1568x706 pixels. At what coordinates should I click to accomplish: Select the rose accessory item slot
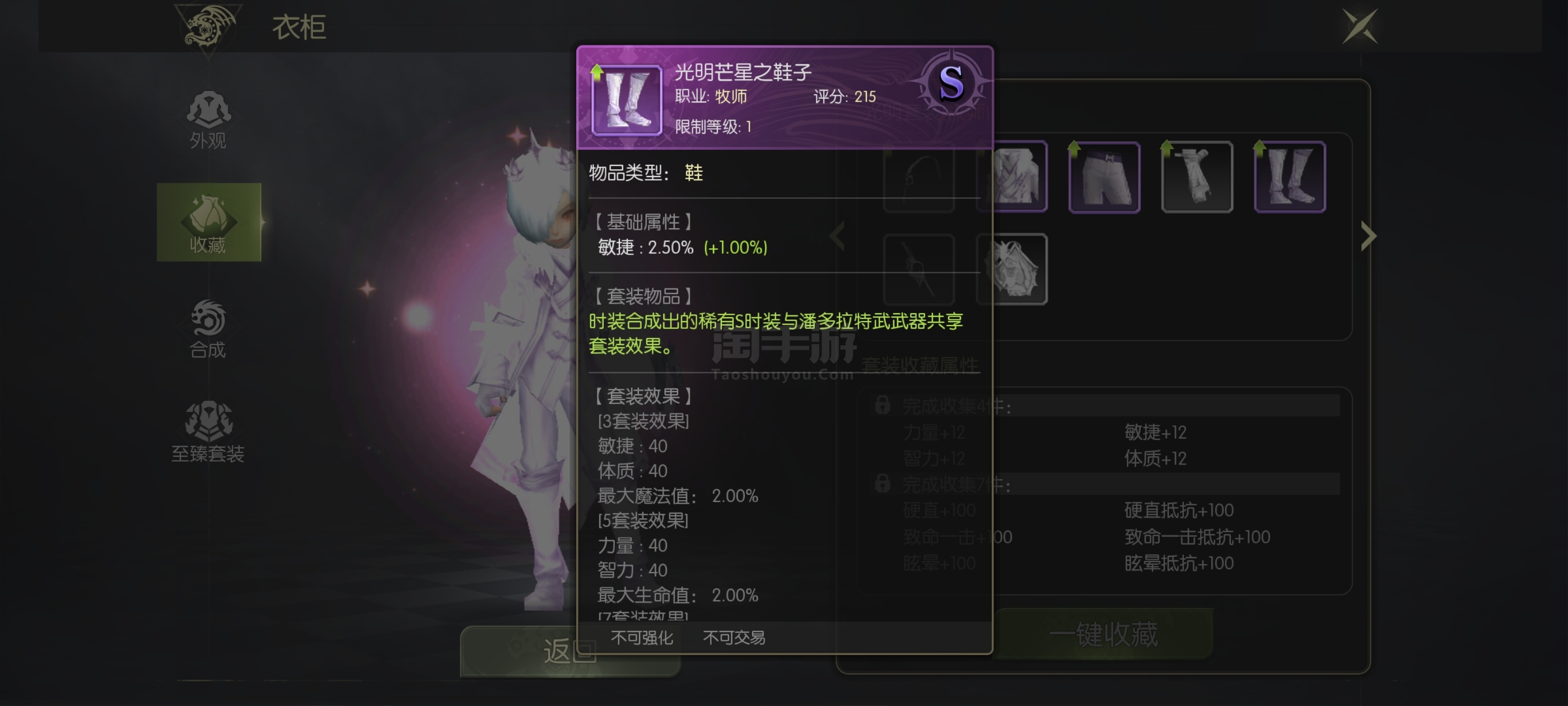pyautogui.click(x=1012, y=270)
